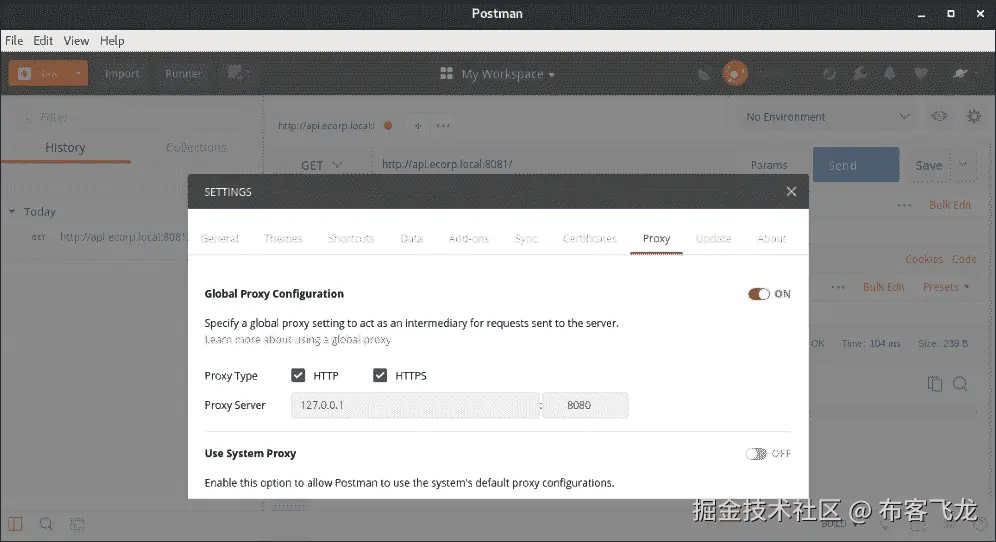
Task: Open the My Workspace dropdown
Action: [497, 74]
